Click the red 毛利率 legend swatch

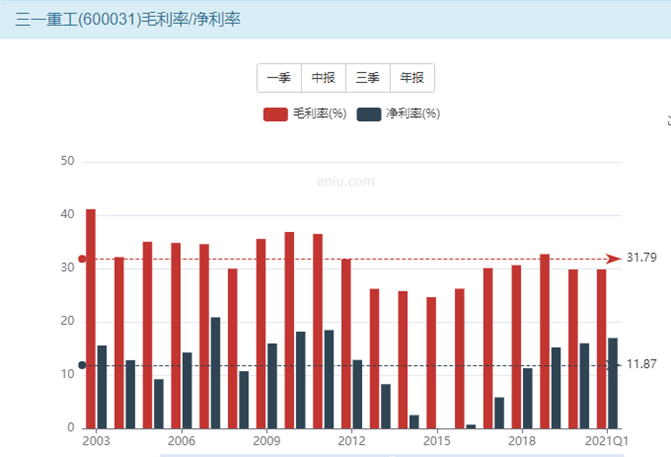click(276, 114)
